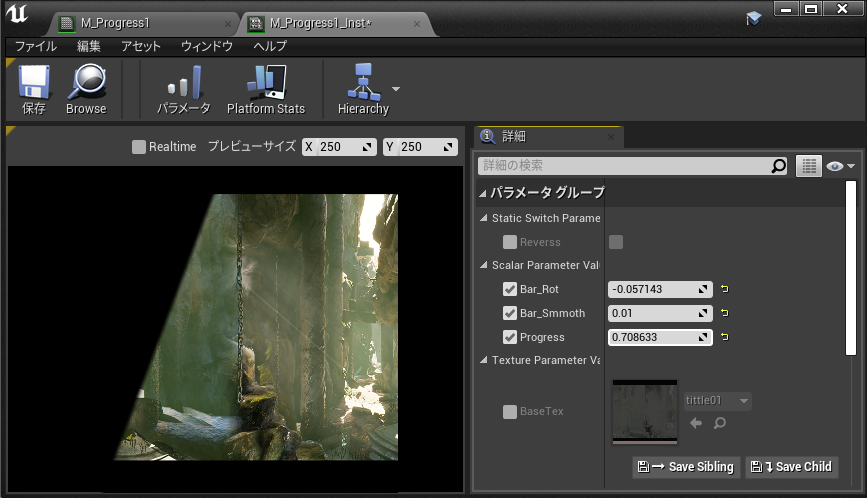Toggle the Reverss override checkbox
Screen dimensions: 867x498
click(x=510, y=242)
